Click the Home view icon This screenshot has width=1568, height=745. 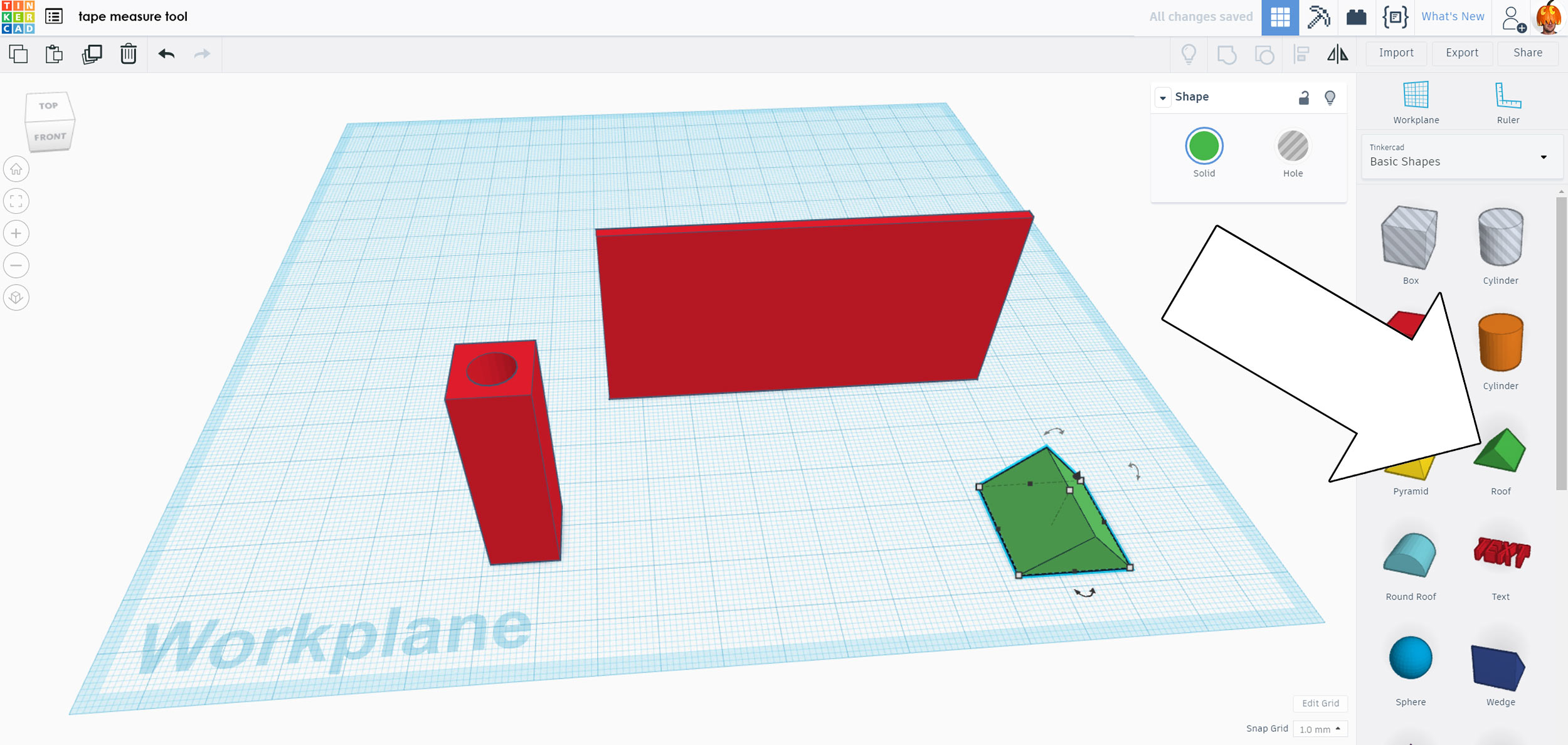coord(16,169)
